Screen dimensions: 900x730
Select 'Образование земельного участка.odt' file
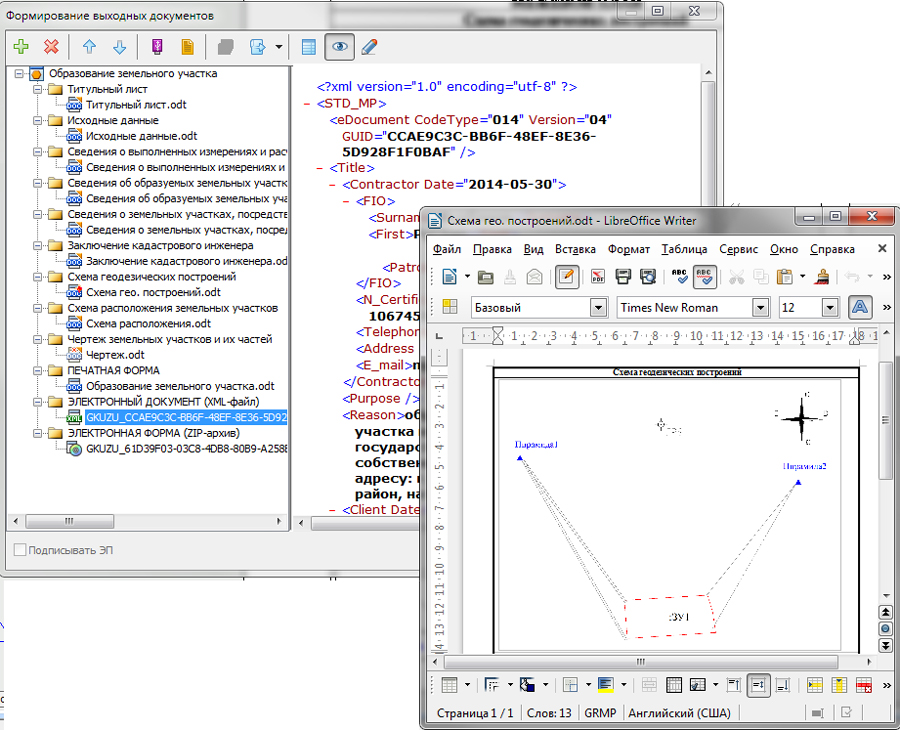[180, 386]
